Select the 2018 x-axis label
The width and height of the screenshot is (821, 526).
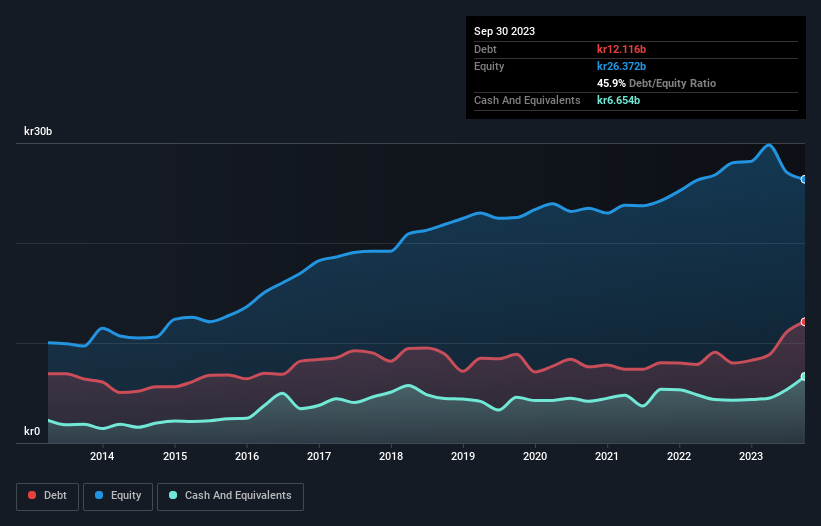click(391, 457)
